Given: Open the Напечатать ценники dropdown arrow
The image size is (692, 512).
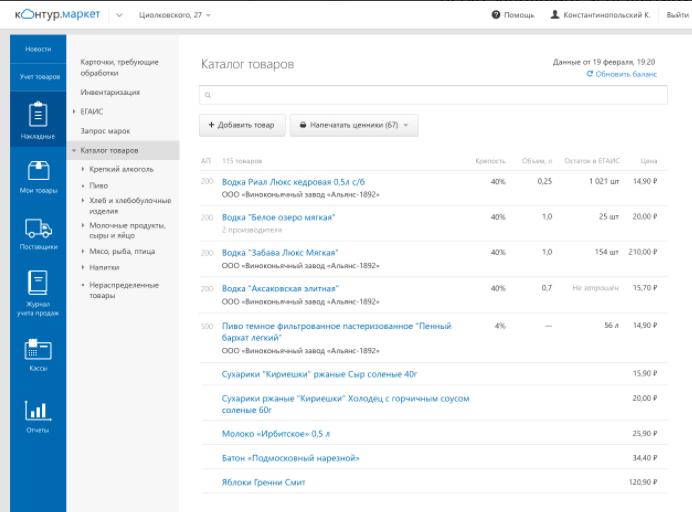Looking at the screenshot, I should coord(406,125).
